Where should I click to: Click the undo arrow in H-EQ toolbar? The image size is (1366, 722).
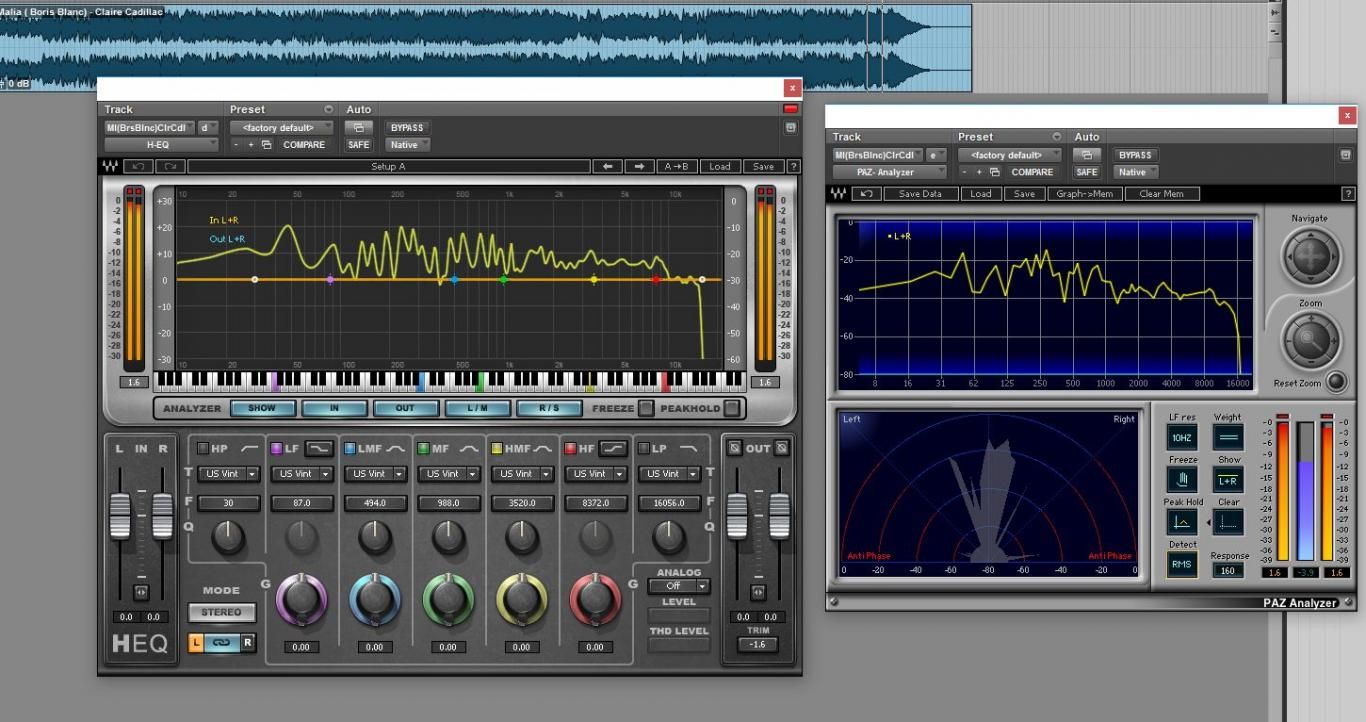pos(137,167)
